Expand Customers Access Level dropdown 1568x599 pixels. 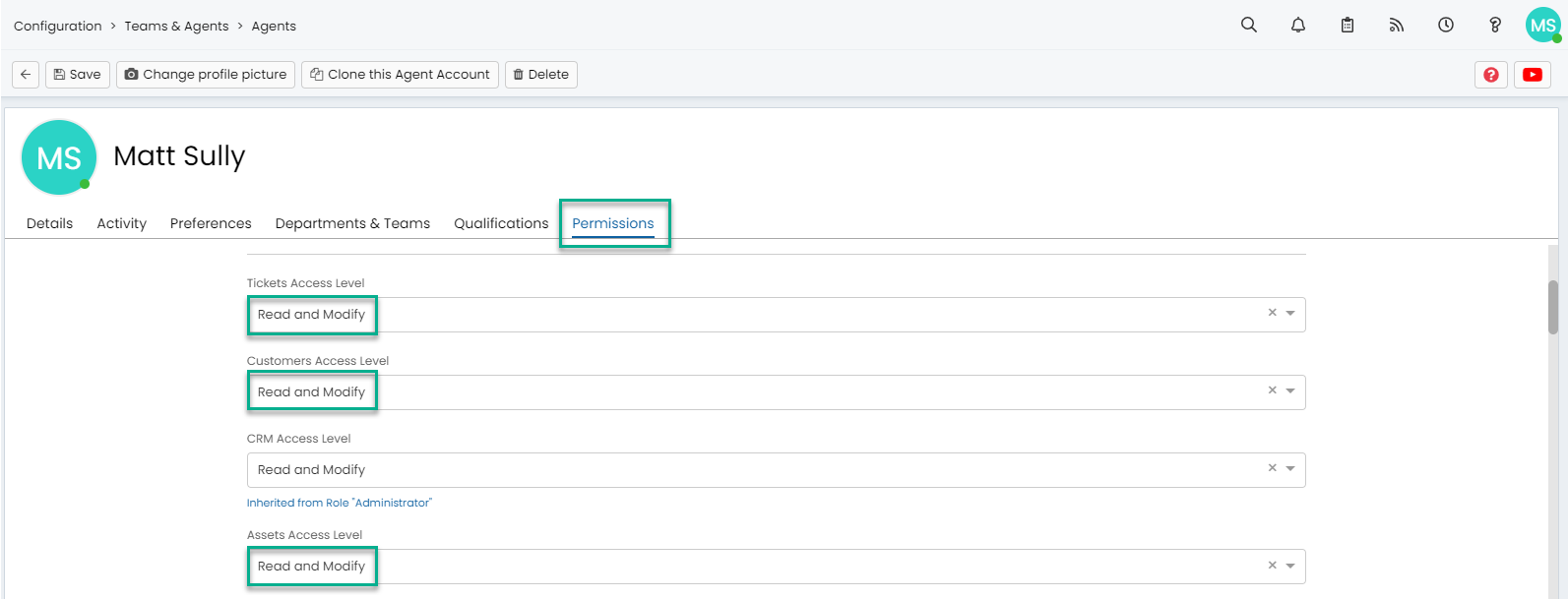pyautogui.click(x=1290, y=391)
